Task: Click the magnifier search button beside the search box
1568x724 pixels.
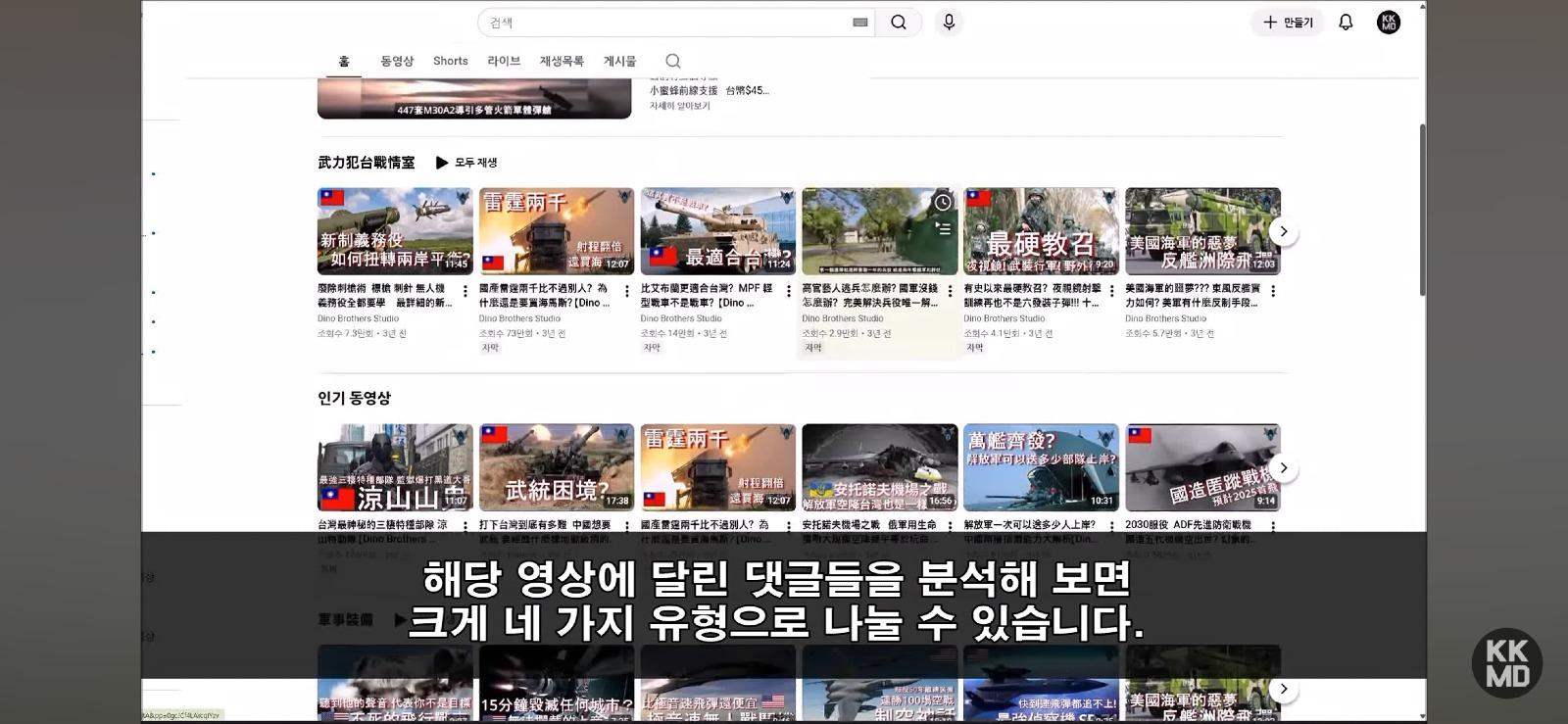Action: 898,23
